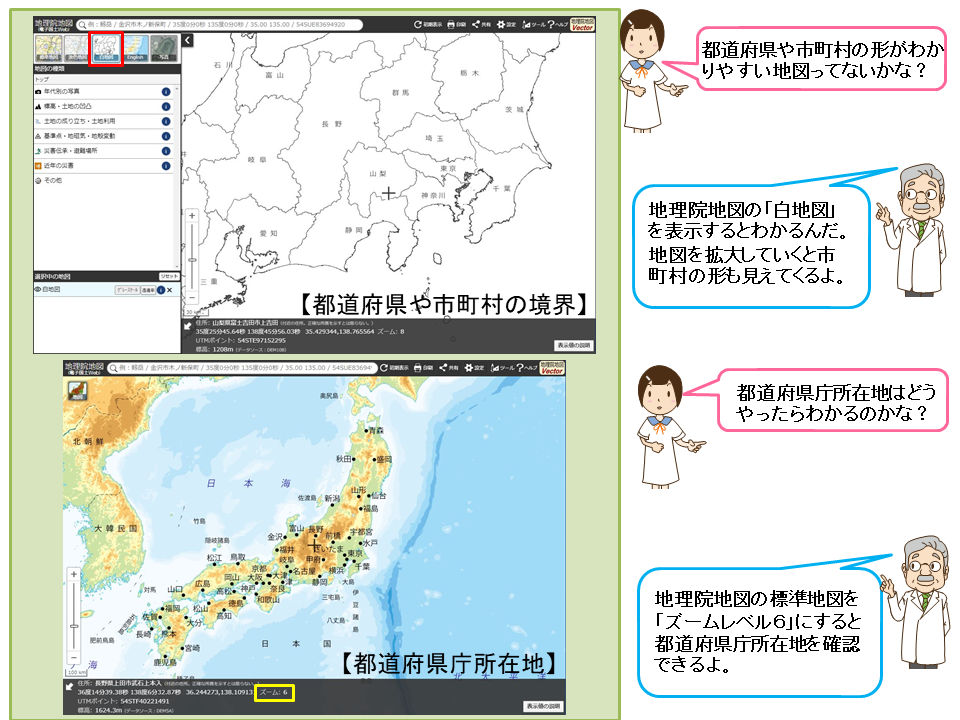Click the map type list scrollbar
The width and height of the screenshot is (960, 720).
[x=178, y=178]
